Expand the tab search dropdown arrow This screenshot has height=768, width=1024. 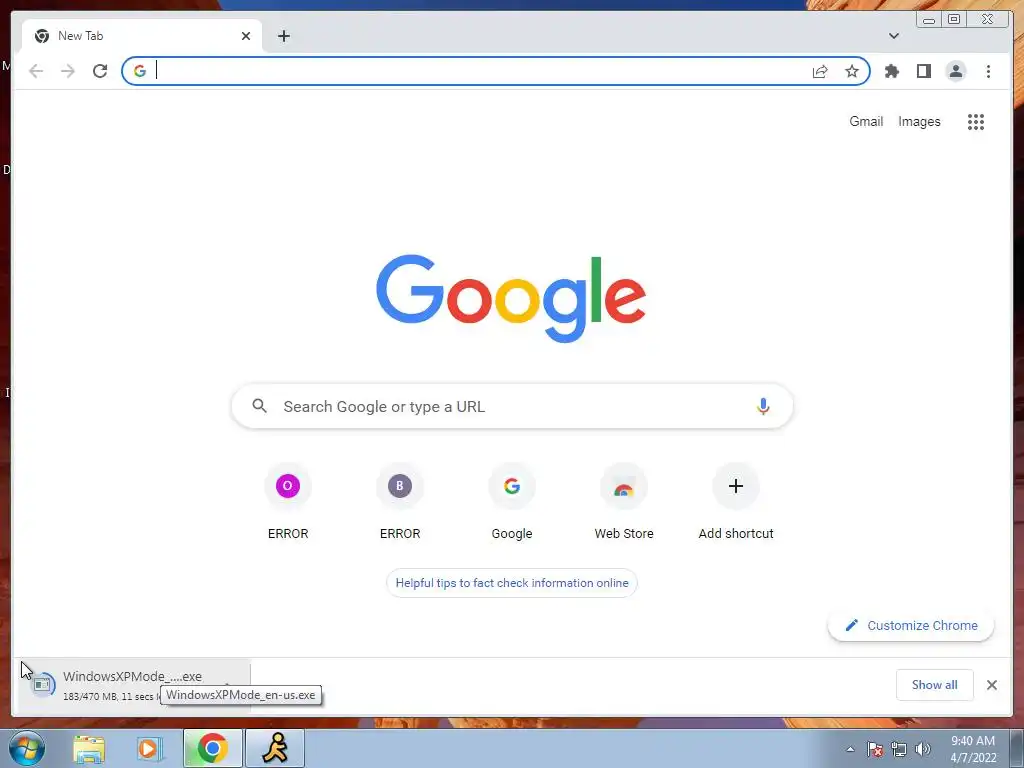click(x=894, y=36)
